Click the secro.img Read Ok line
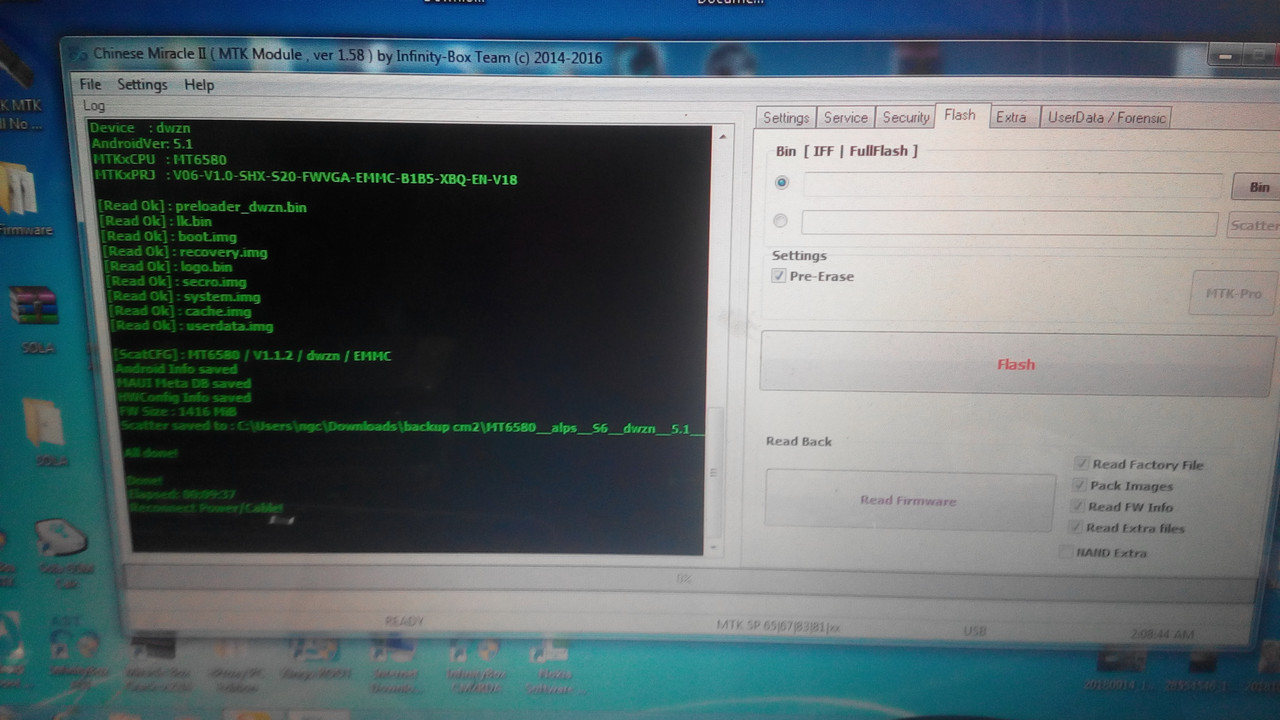 click(178, 282)
